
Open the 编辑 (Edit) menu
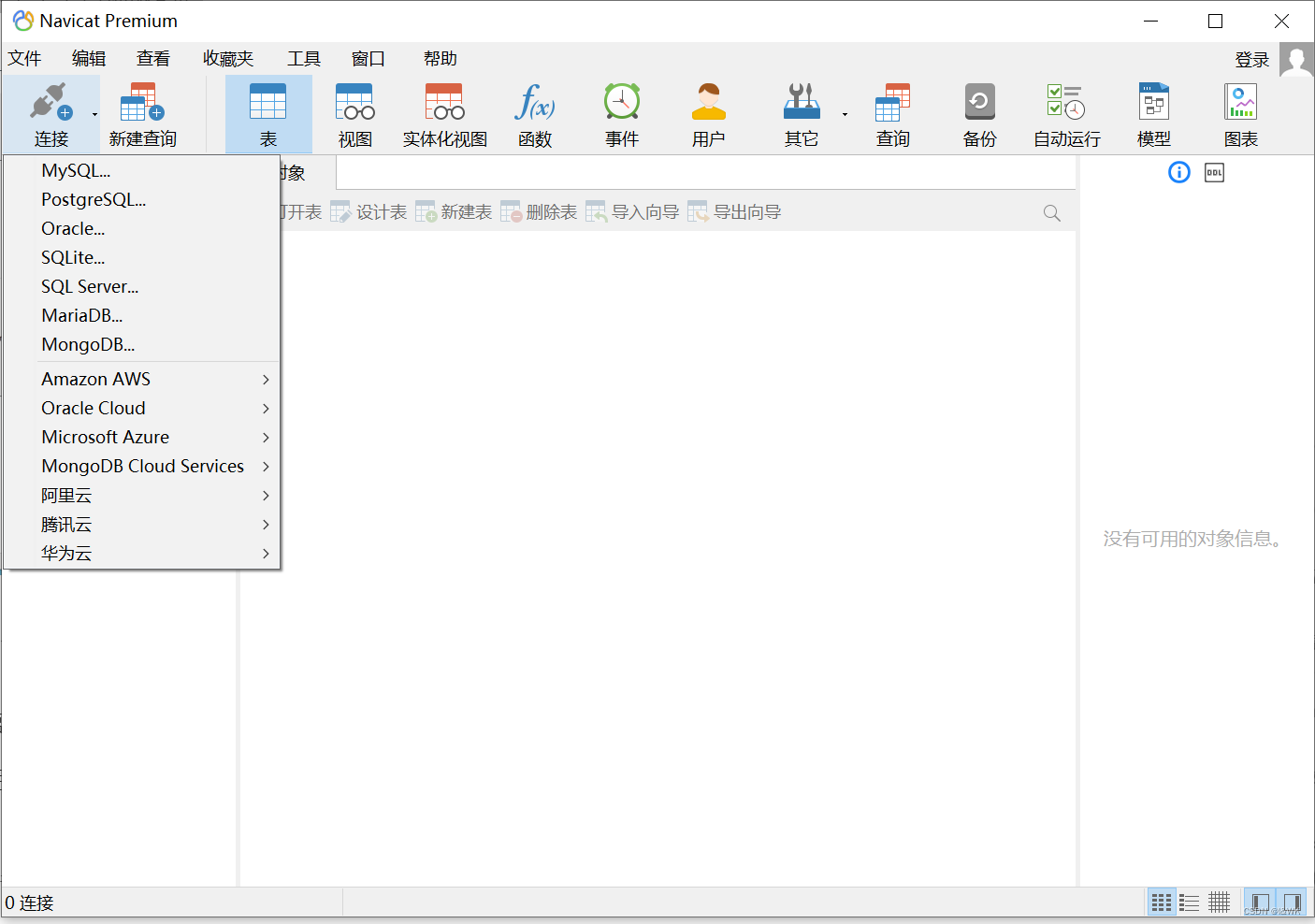[x=89, y=59]
